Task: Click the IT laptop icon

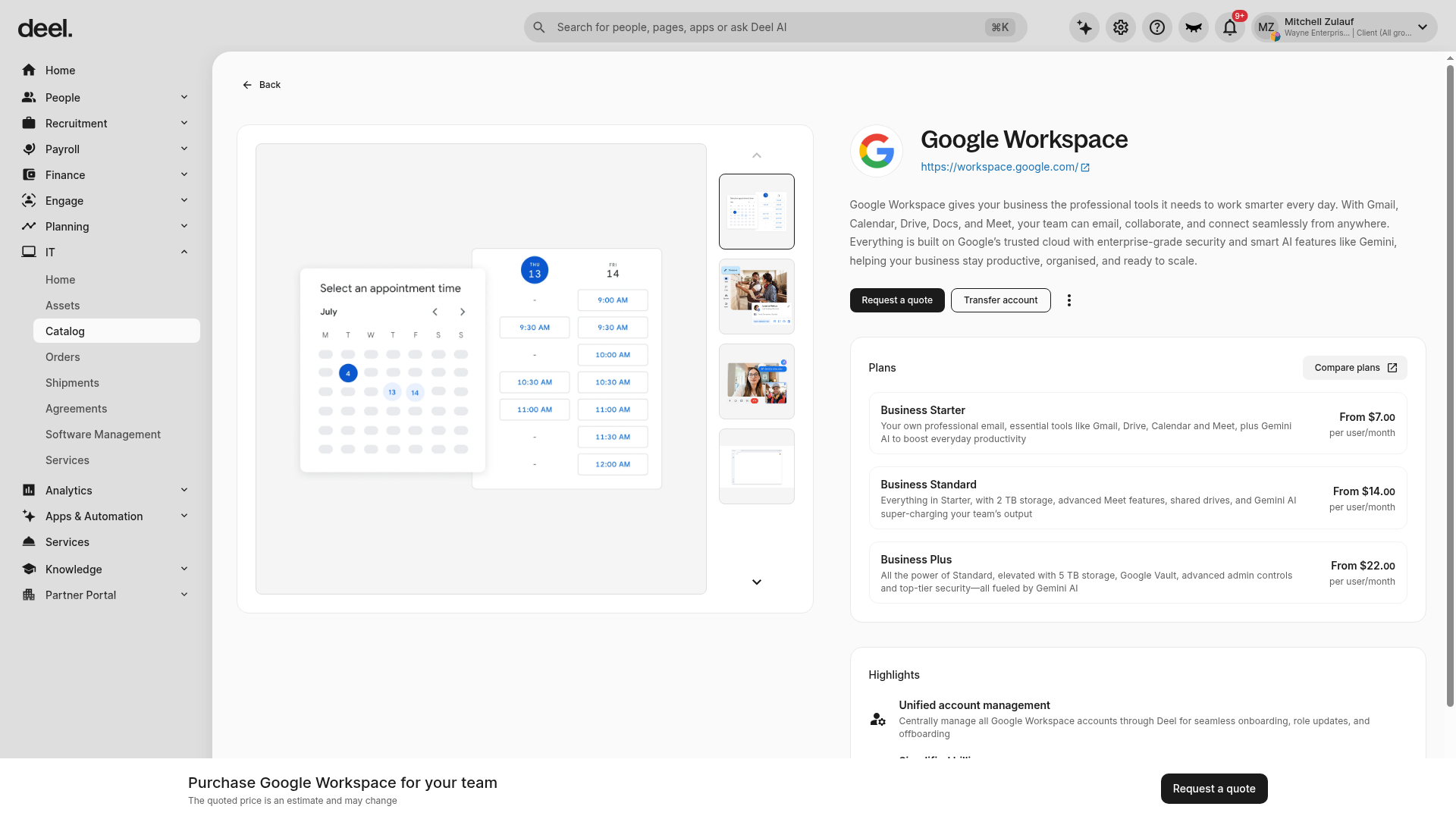Action: [x=29, y=252]
